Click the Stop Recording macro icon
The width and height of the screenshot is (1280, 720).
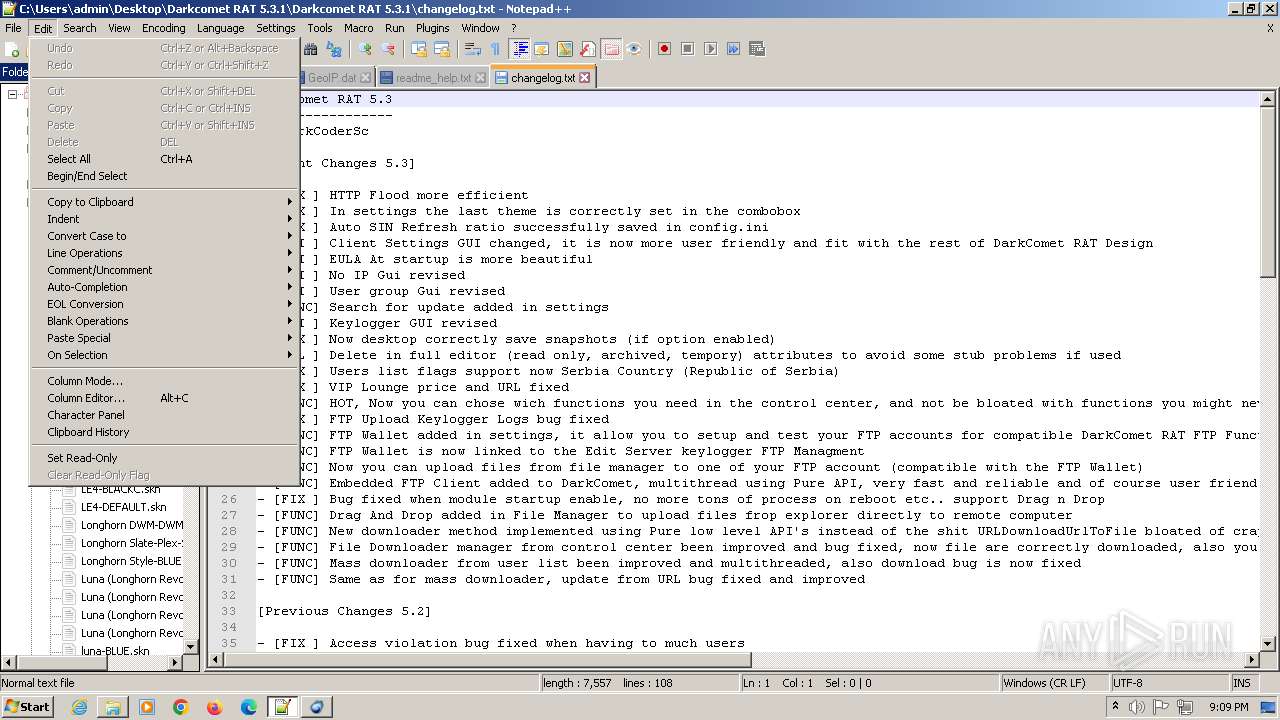coord(688,48)
